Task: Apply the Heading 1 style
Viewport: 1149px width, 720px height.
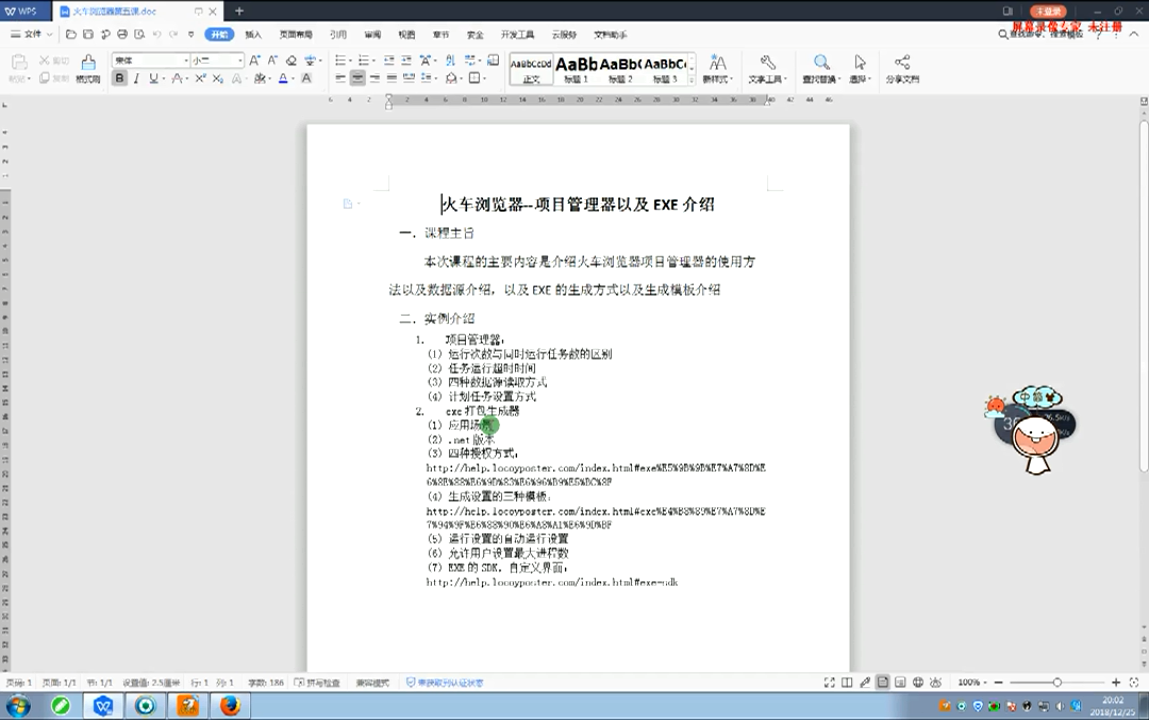Action: [x=576, y=70]
